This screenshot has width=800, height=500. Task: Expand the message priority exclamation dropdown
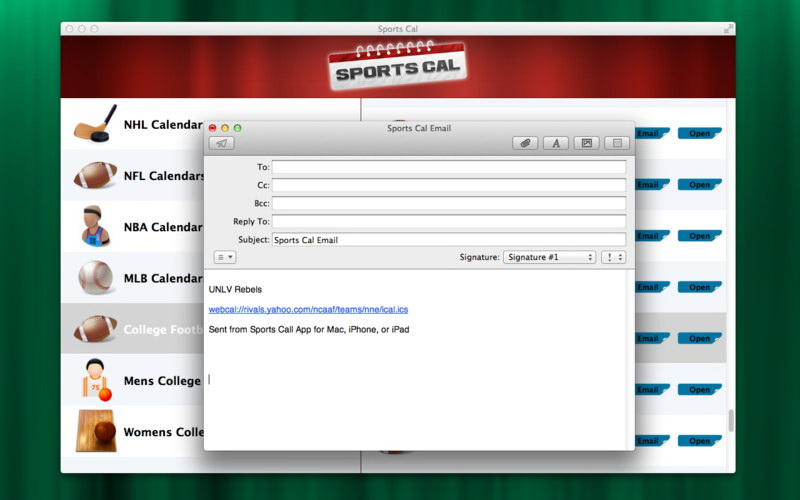point(614,257)
